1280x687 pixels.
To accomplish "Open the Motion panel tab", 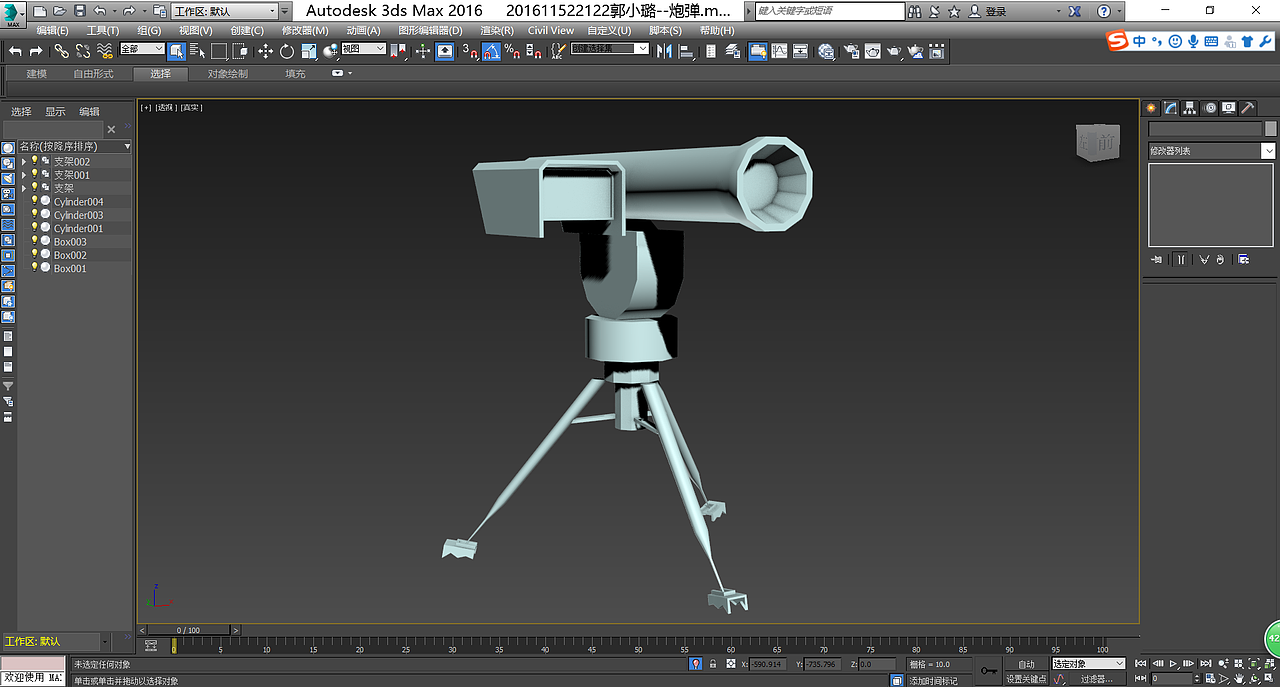I will click(1209, 108).
